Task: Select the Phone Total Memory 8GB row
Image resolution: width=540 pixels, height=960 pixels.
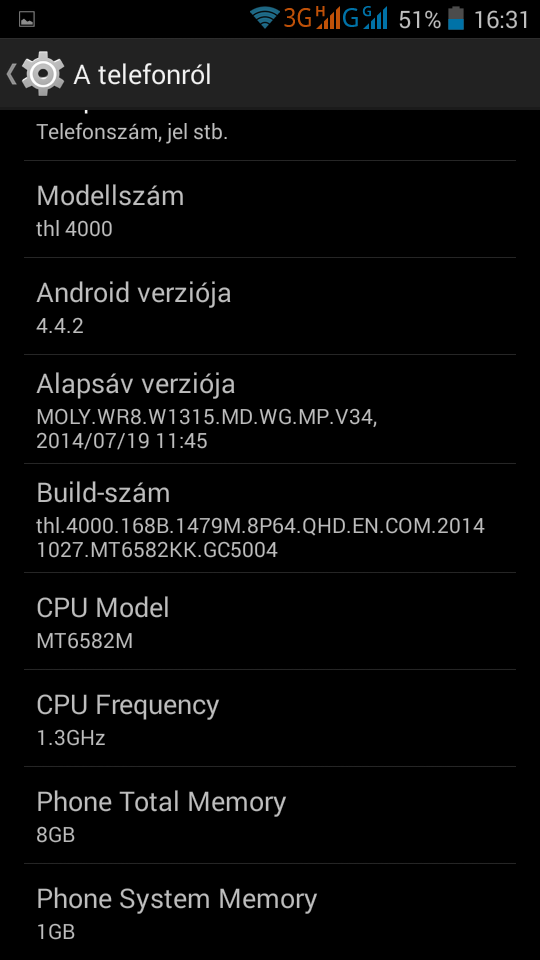Action: tap(270, 815)
